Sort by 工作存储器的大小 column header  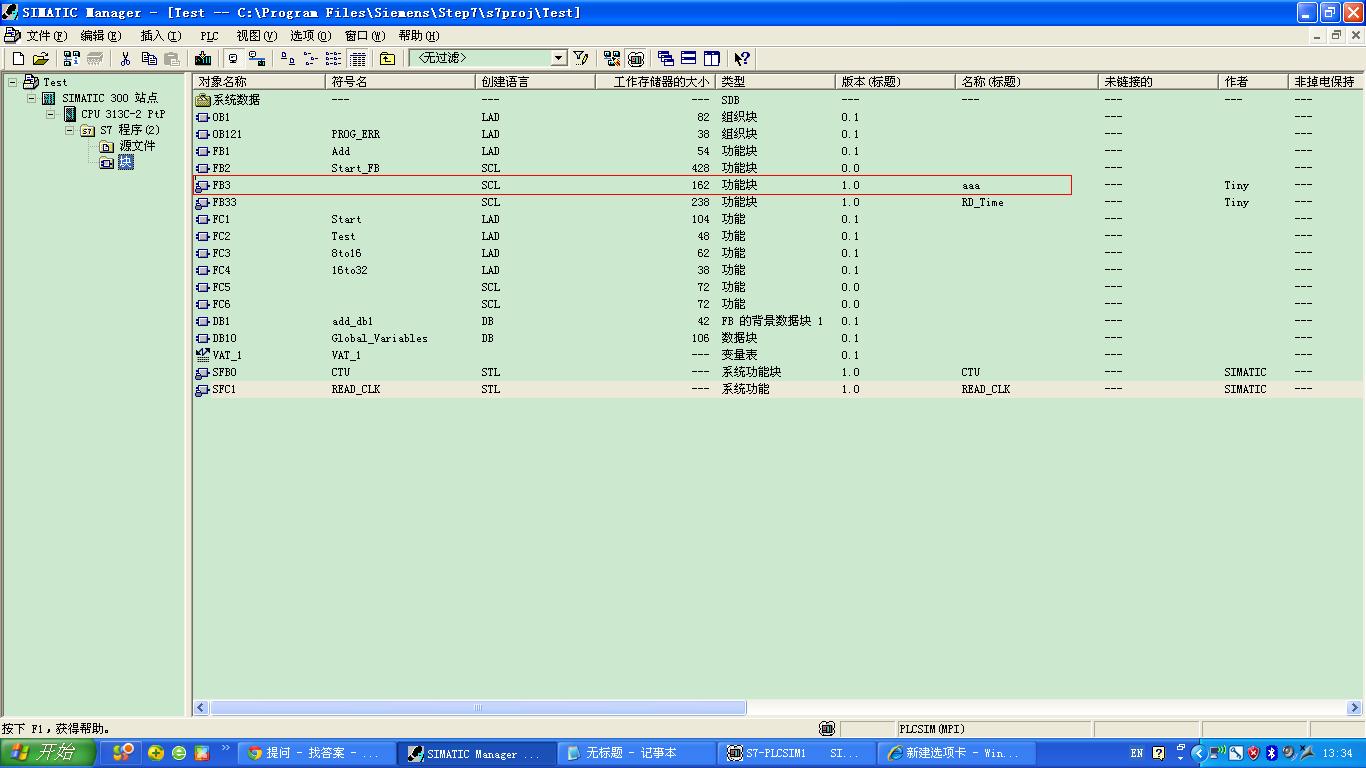point(655,82)
